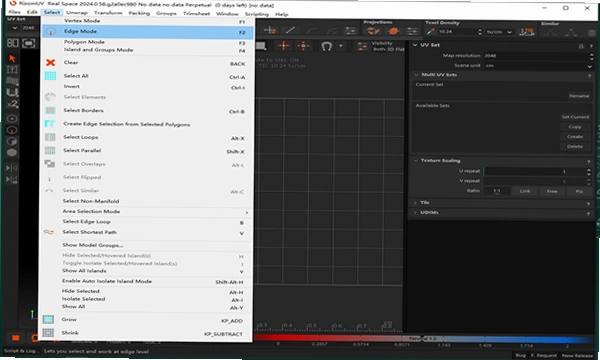Click the Texel Density picker icon
600x360 pixels.
pos(430,32)
